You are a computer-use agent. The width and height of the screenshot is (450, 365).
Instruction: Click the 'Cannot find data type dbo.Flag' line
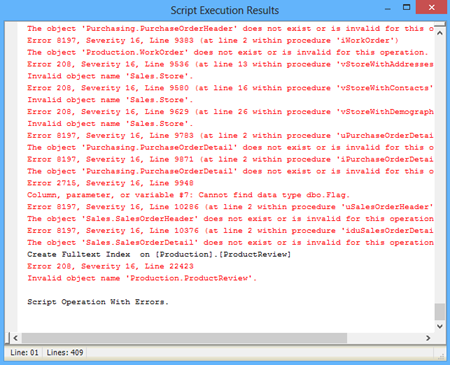[x=188, y=195]
